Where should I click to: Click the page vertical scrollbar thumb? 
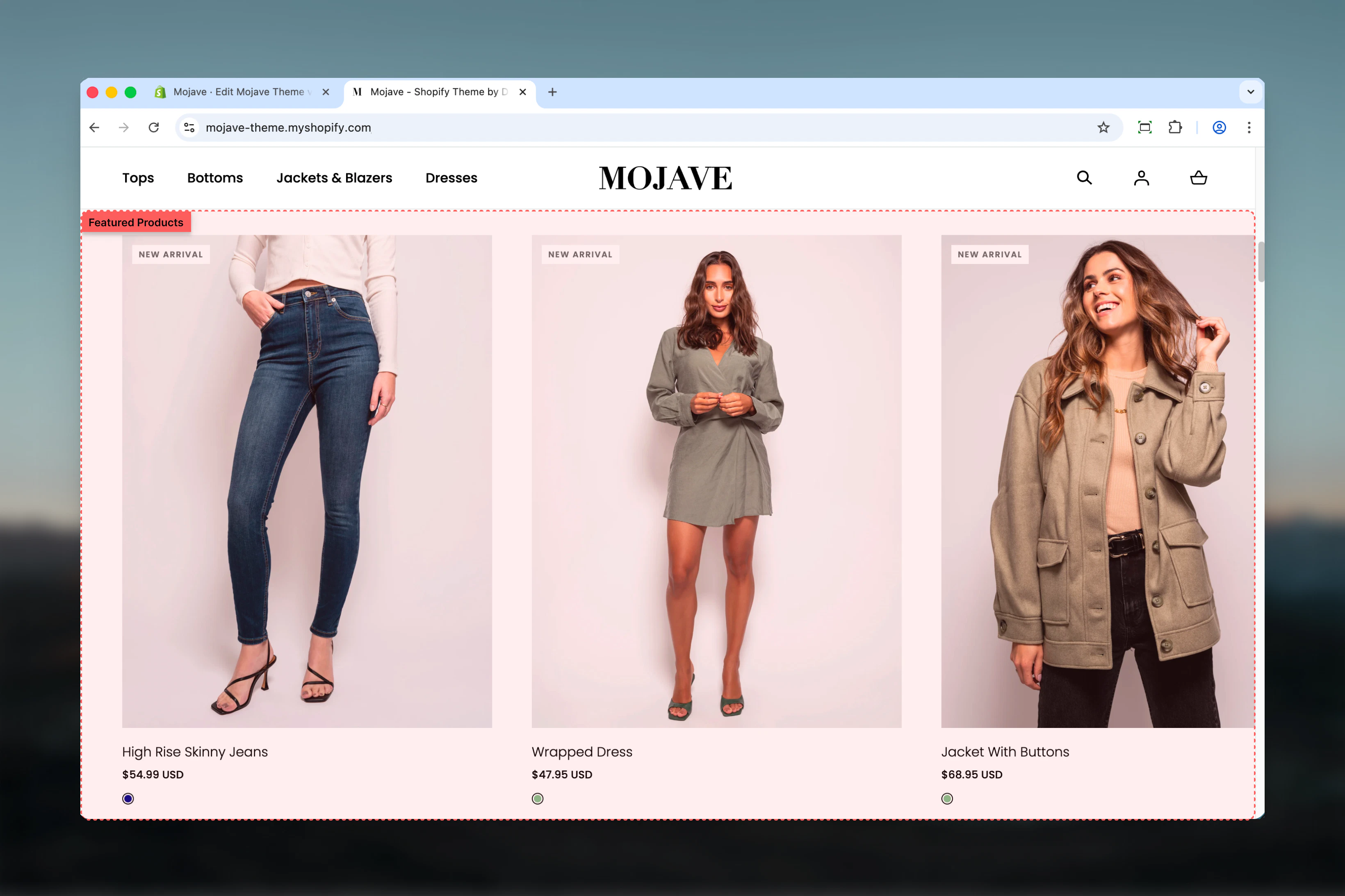point(1261,262)
